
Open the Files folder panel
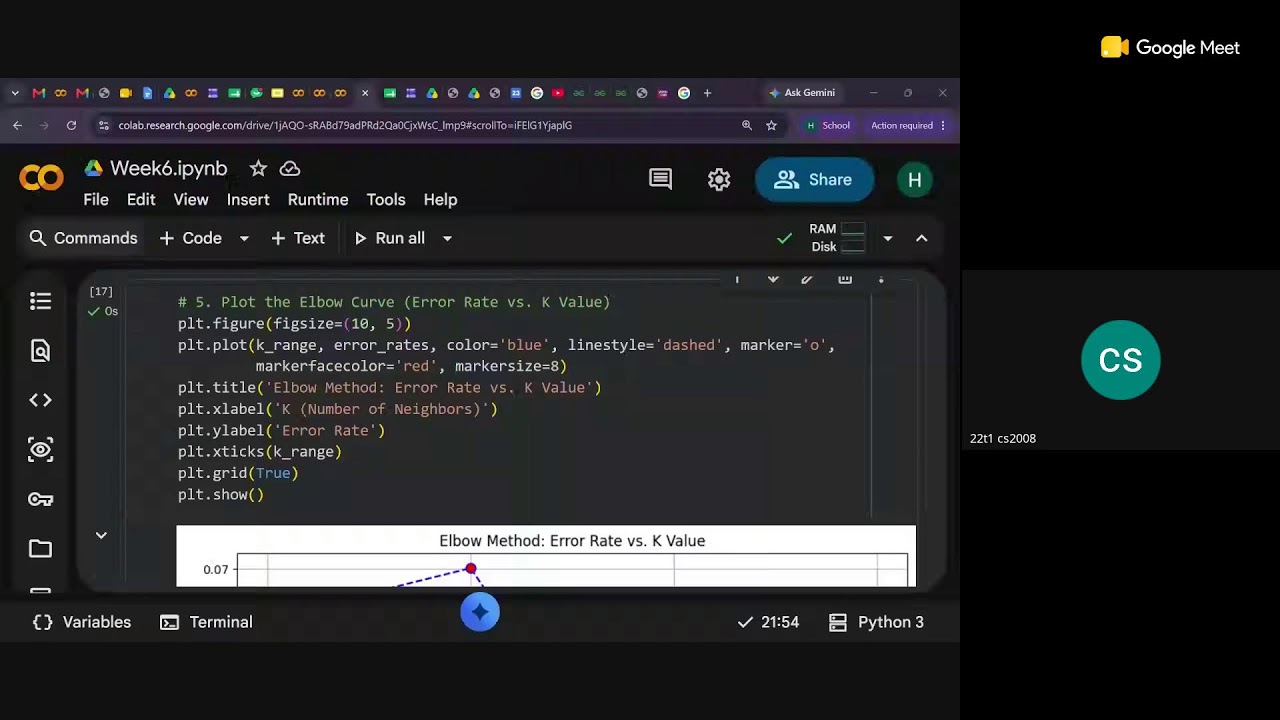pyautogui.click(x=40, y=548)
